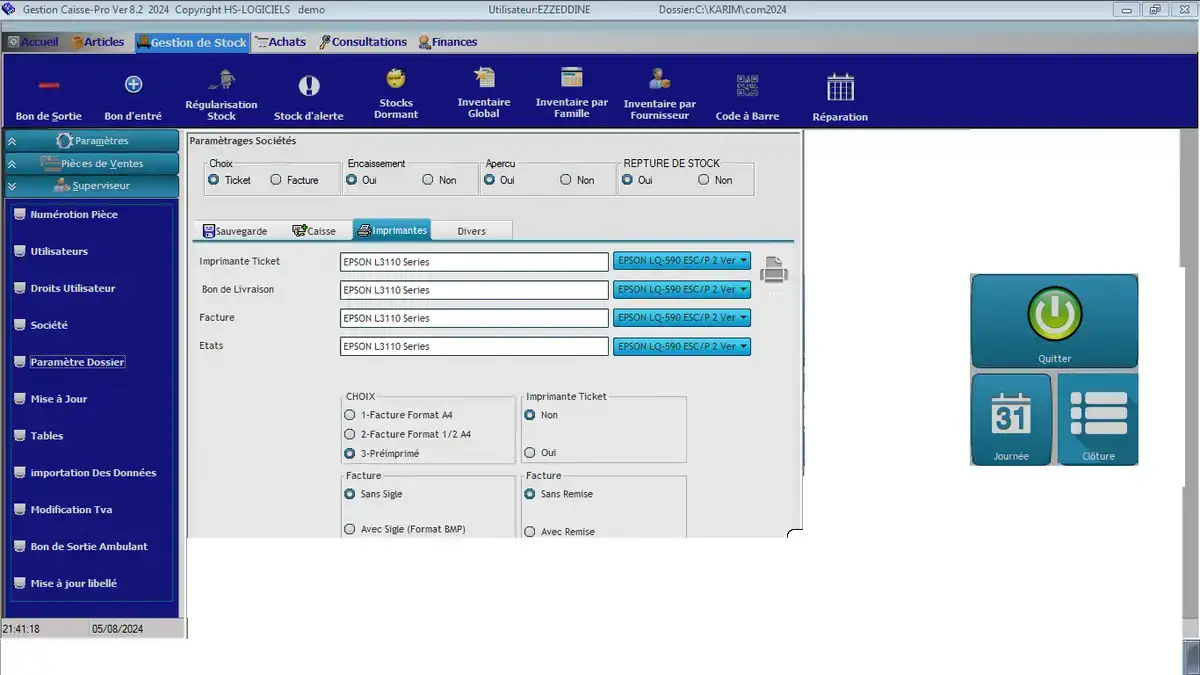The width and height of the screenshot is (1200, 675).
Task: Click the printer icon beside Imprimante Ticket
Action: click(774, 269)
